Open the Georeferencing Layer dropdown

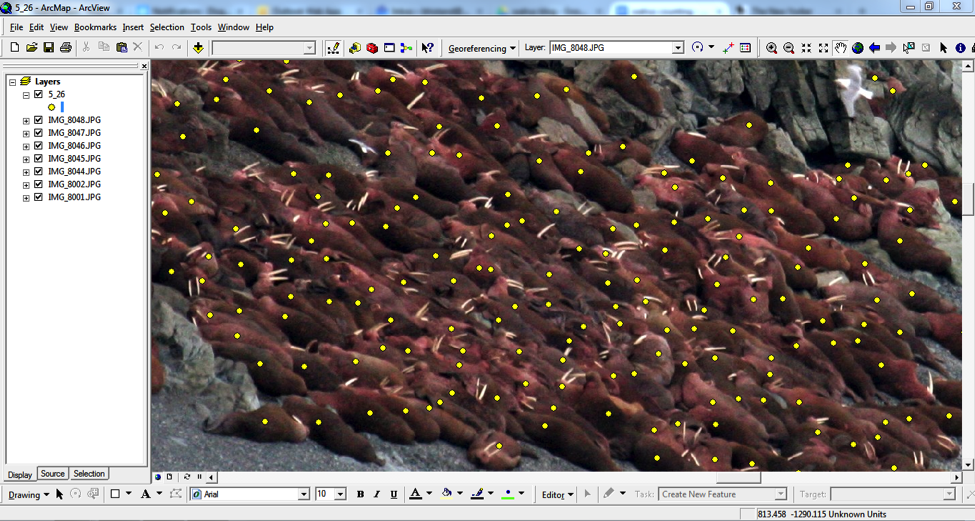[x=677, y=48]
